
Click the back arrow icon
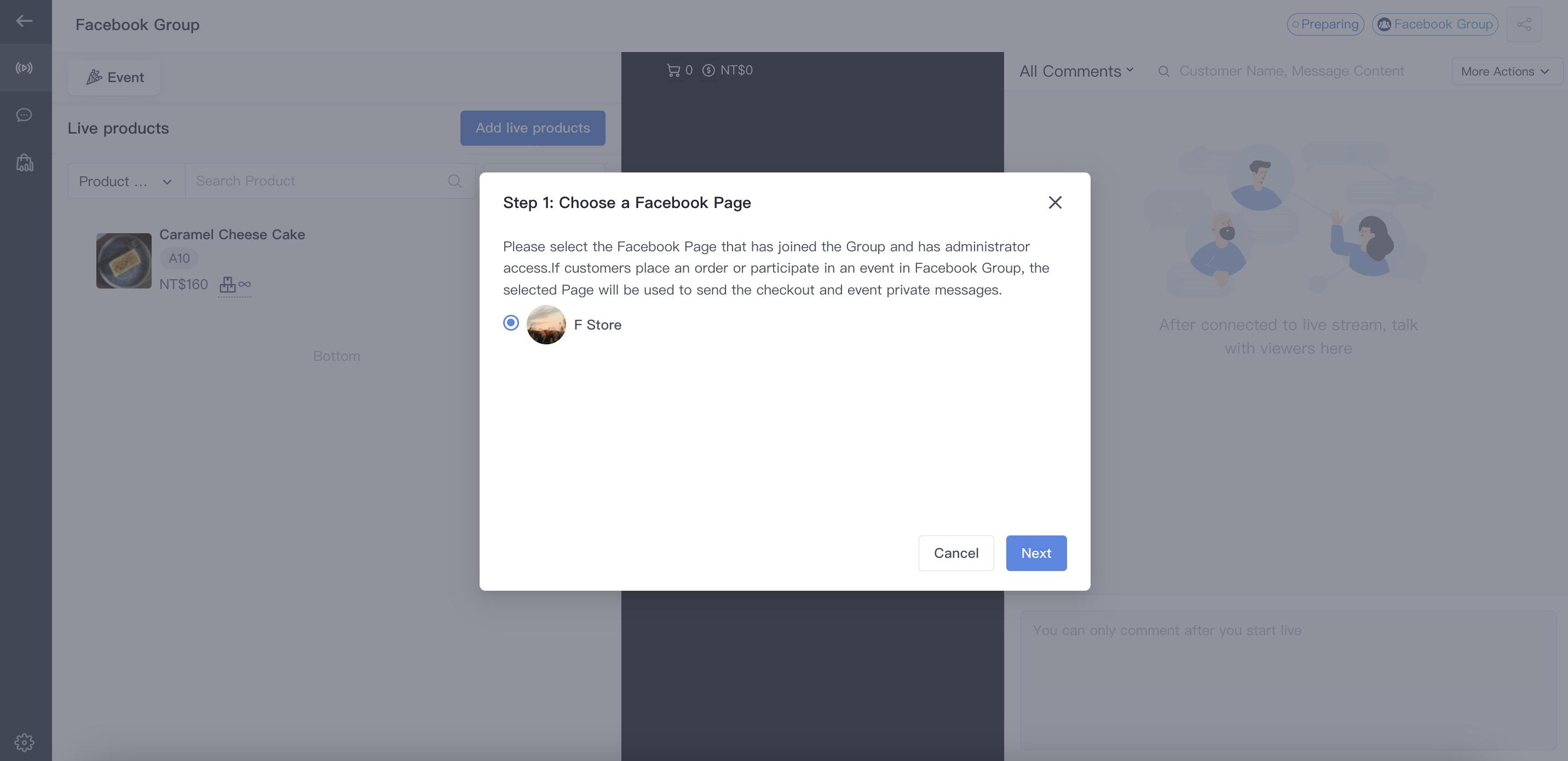click(x=24, y=21)
